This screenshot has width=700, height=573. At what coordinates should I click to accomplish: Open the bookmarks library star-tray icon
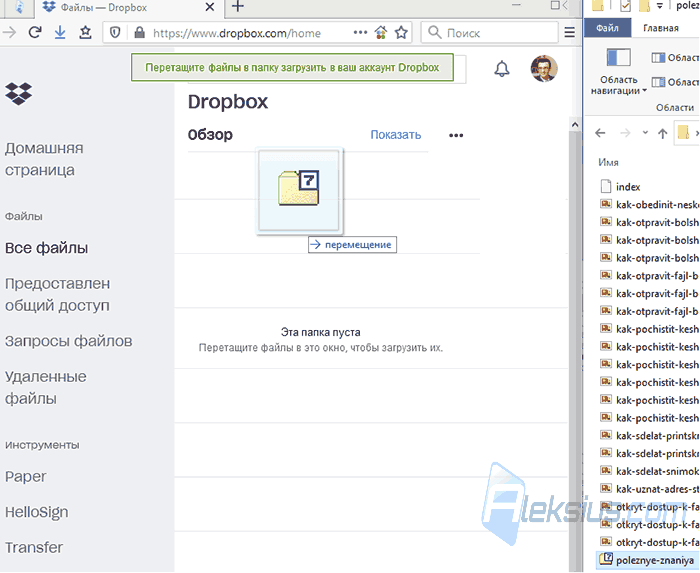85,33
